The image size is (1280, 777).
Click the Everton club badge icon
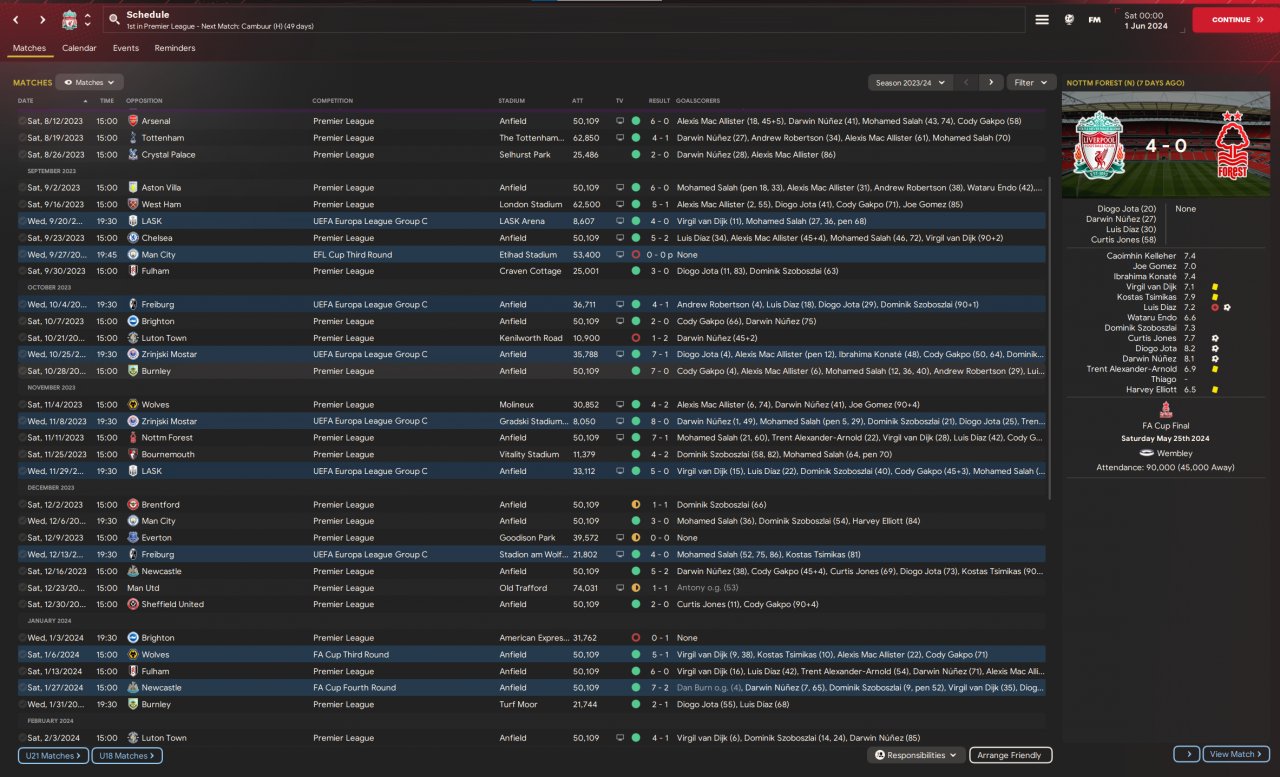(x=133, y=538)
